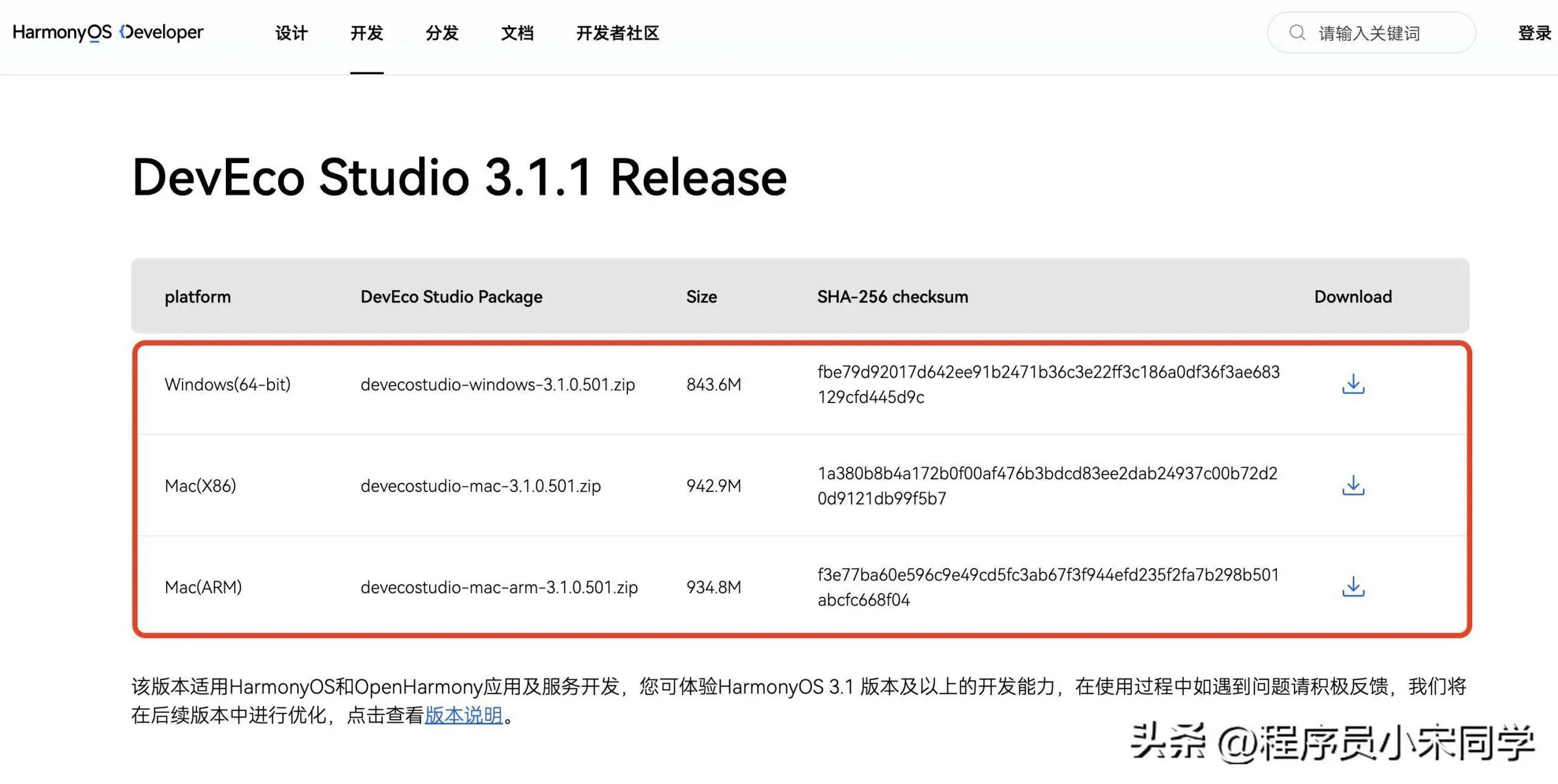Open the 版本说明 release notes link
Screen dimensions: 1558x784
464,715
